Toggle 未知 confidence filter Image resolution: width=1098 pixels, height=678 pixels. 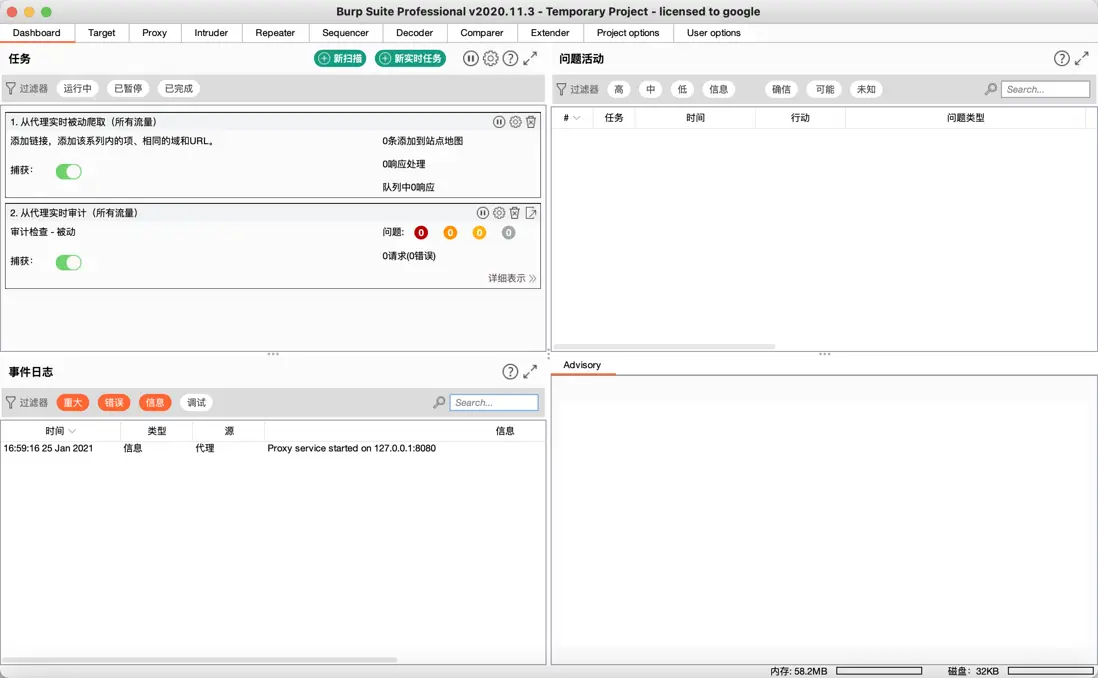[x=866, y=89]
